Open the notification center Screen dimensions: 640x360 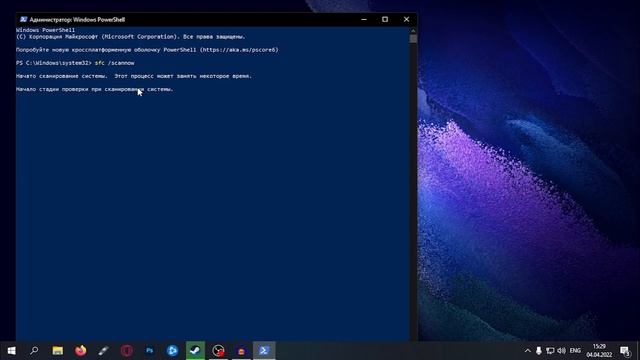(625, 351)
